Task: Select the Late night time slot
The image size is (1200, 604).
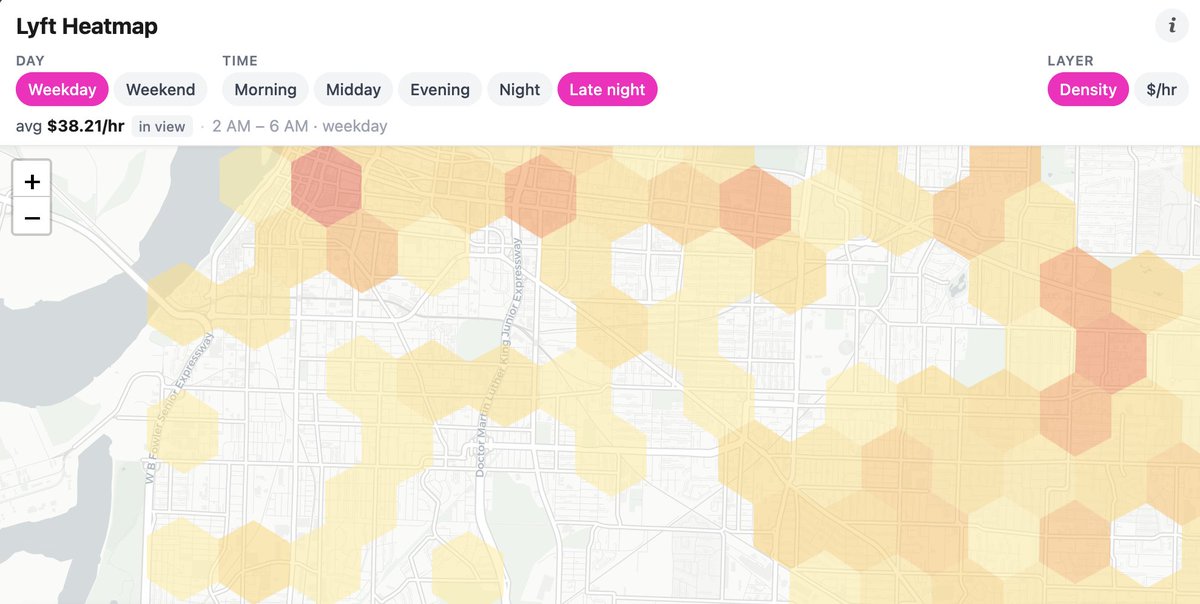Action: click(x=607, y=89)
